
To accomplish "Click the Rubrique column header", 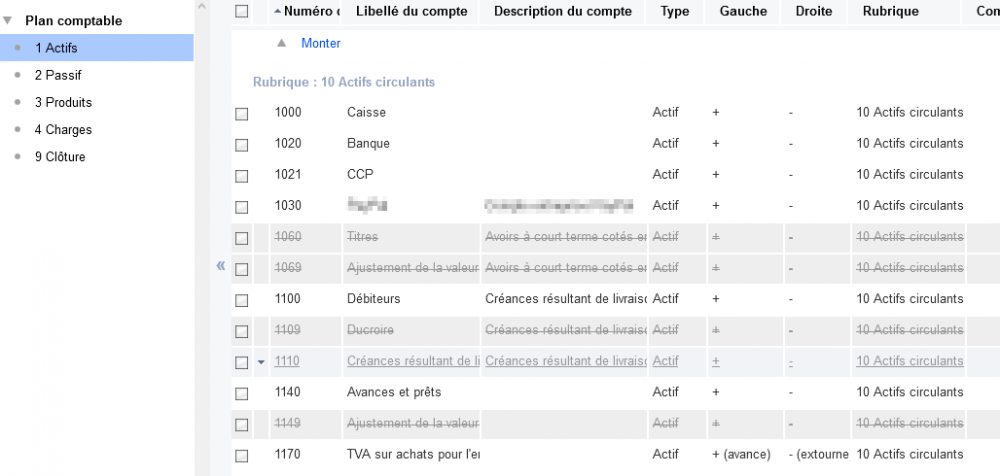I will [883, 11].
